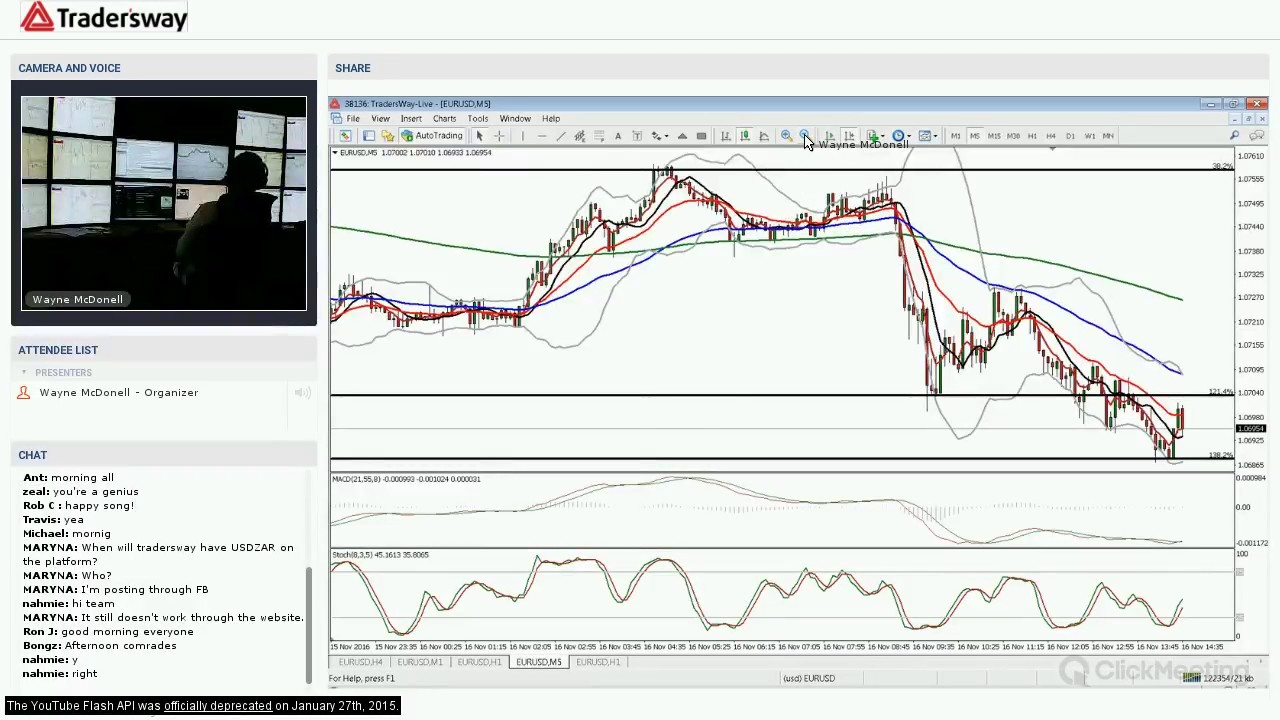
Task: Switch timeframe to M15
Action: click(994, 135)
